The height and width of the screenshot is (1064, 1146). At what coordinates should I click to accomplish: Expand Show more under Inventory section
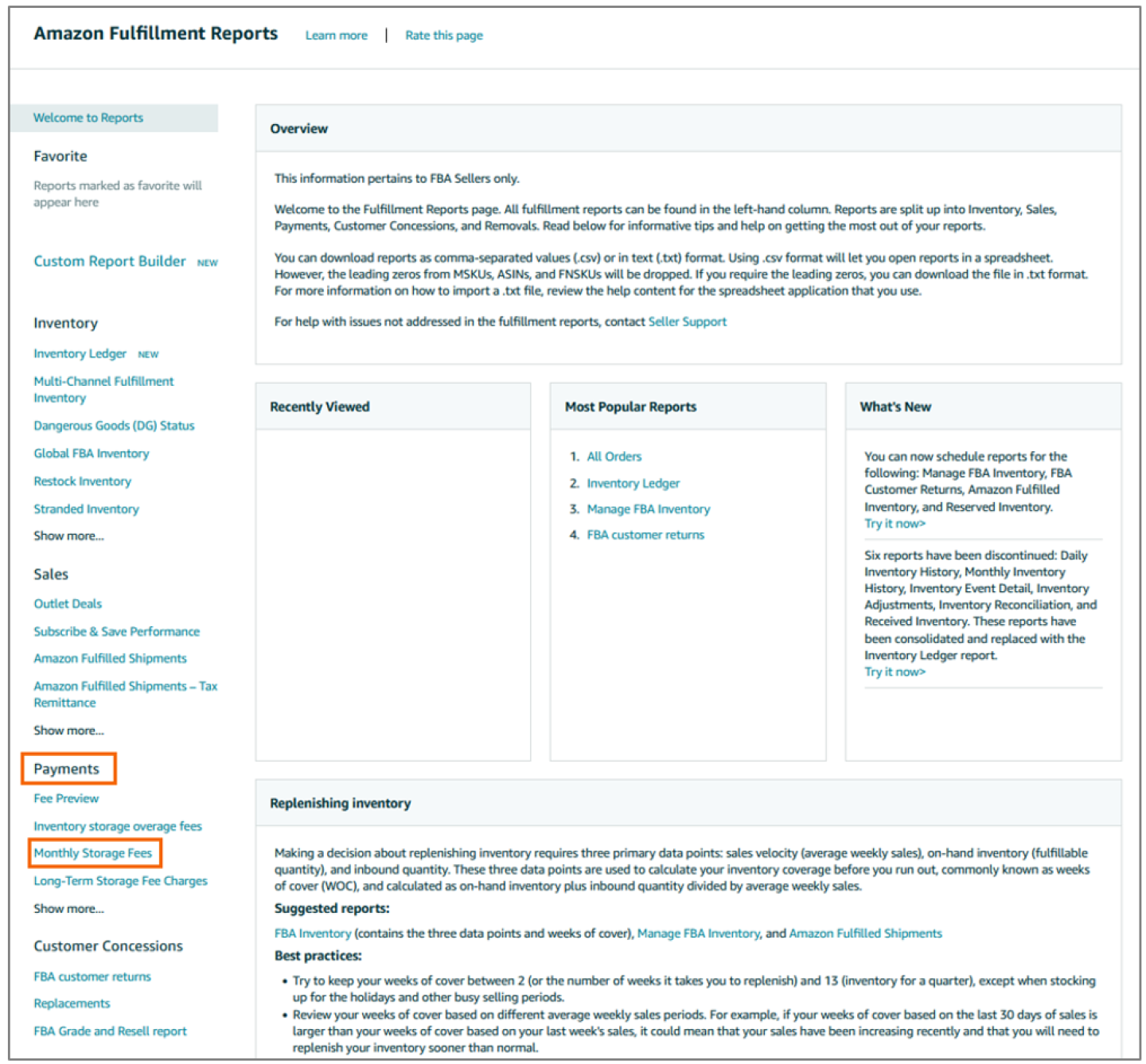[68, 536]
